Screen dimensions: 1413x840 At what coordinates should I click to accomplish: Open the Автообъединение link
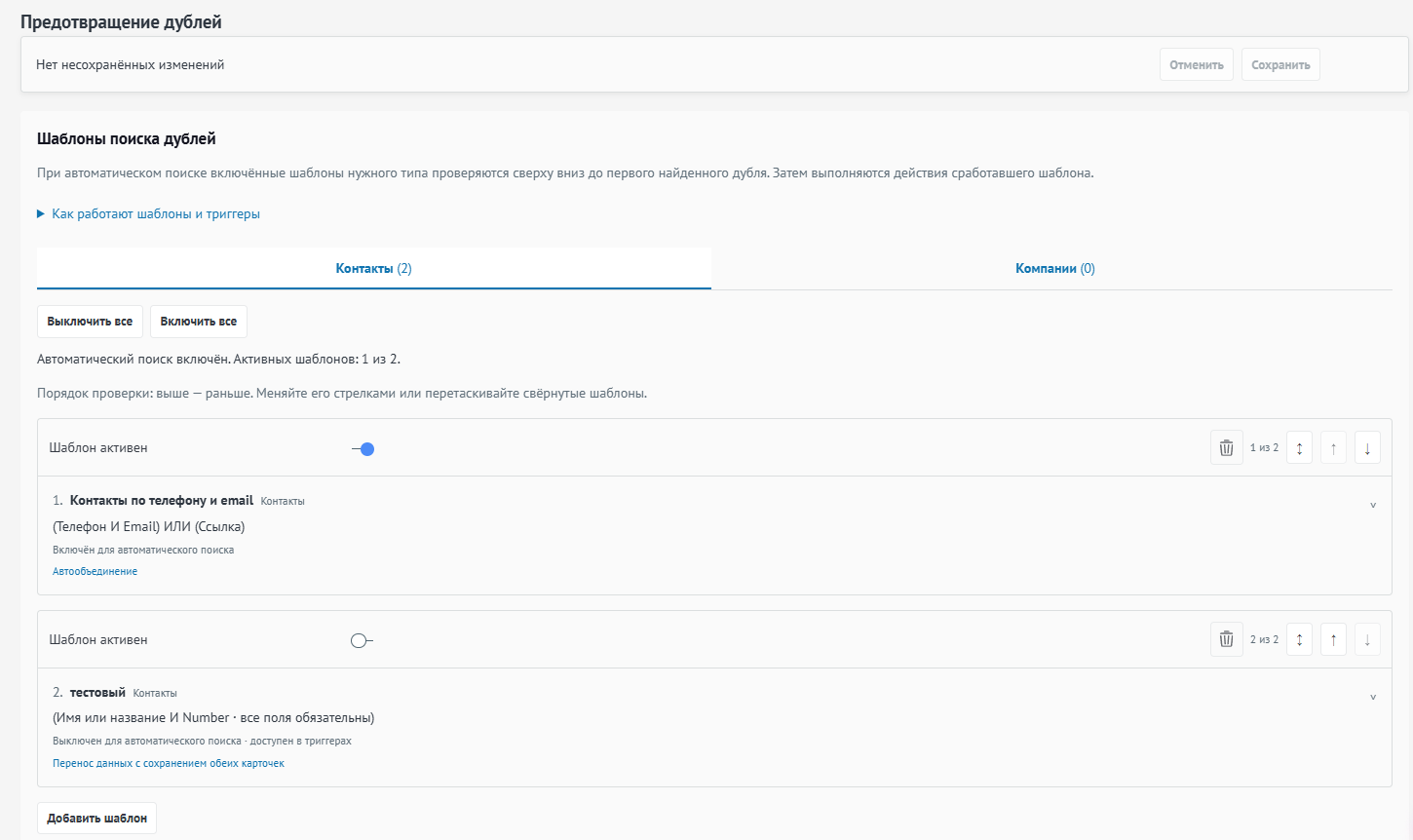[x=95, y=572]
